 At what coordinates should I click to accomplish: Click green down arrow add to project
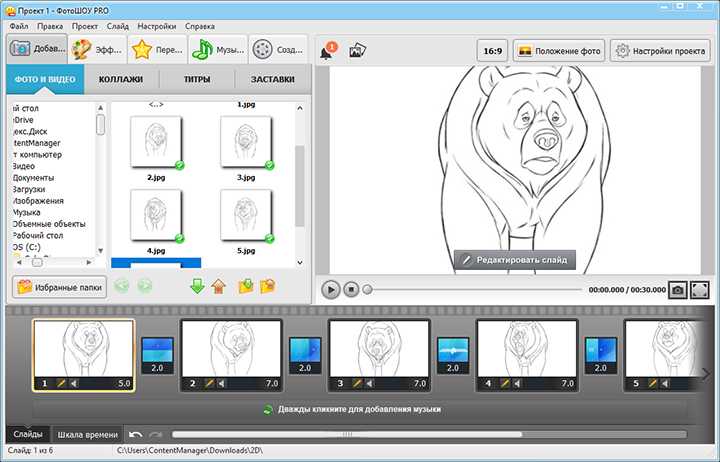[x=197, y=287]
